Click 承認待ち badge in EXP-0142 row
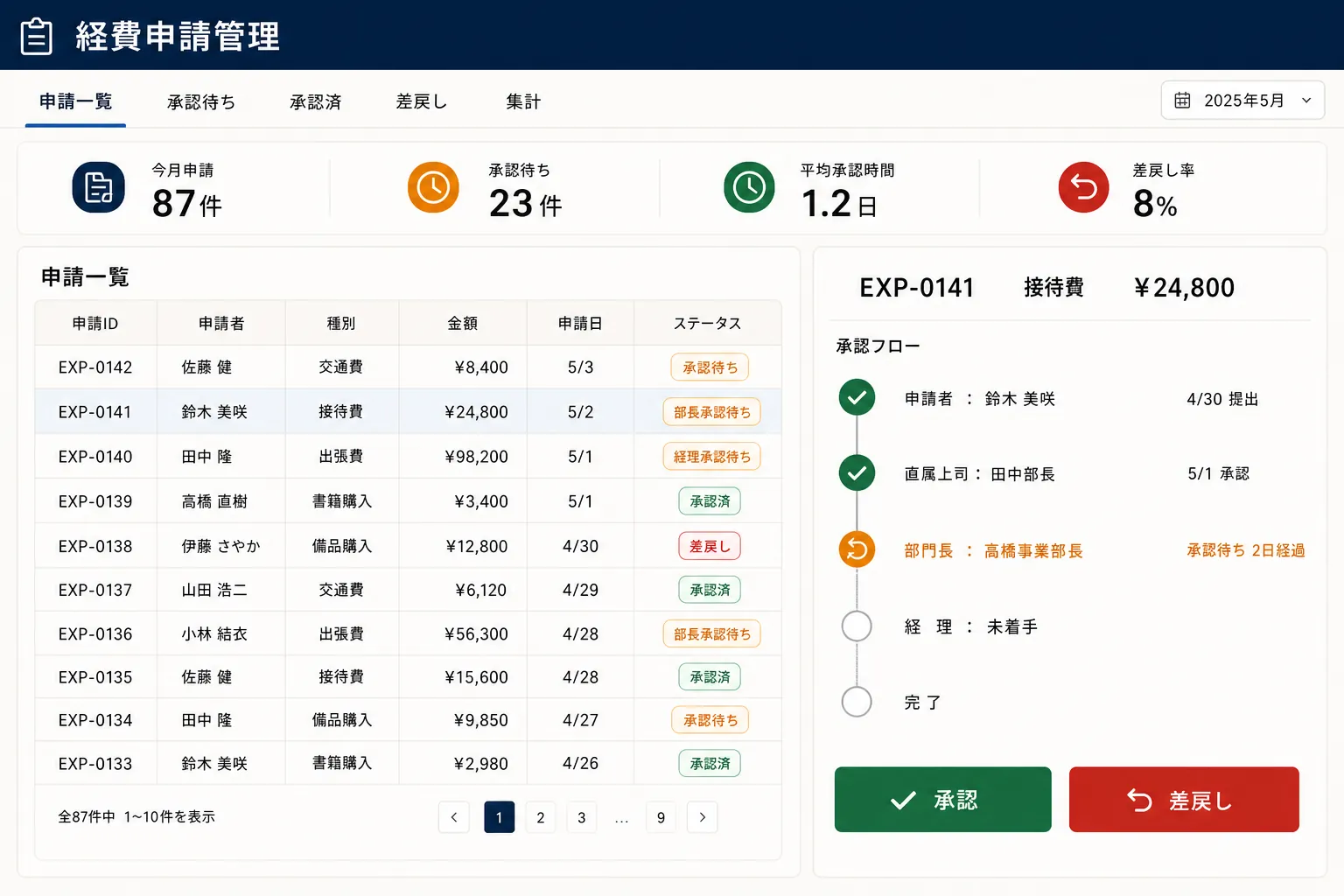The width and height of the screenshot is (1344, 896). click(x=710, y=367)
